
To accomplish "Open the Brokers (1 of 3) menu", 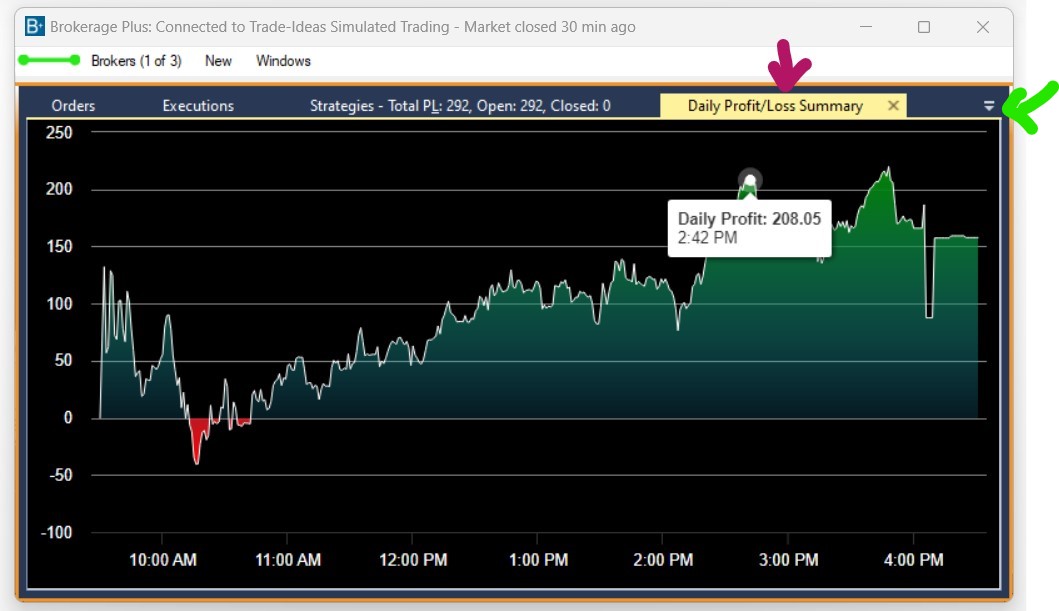I will pos(136,61).
